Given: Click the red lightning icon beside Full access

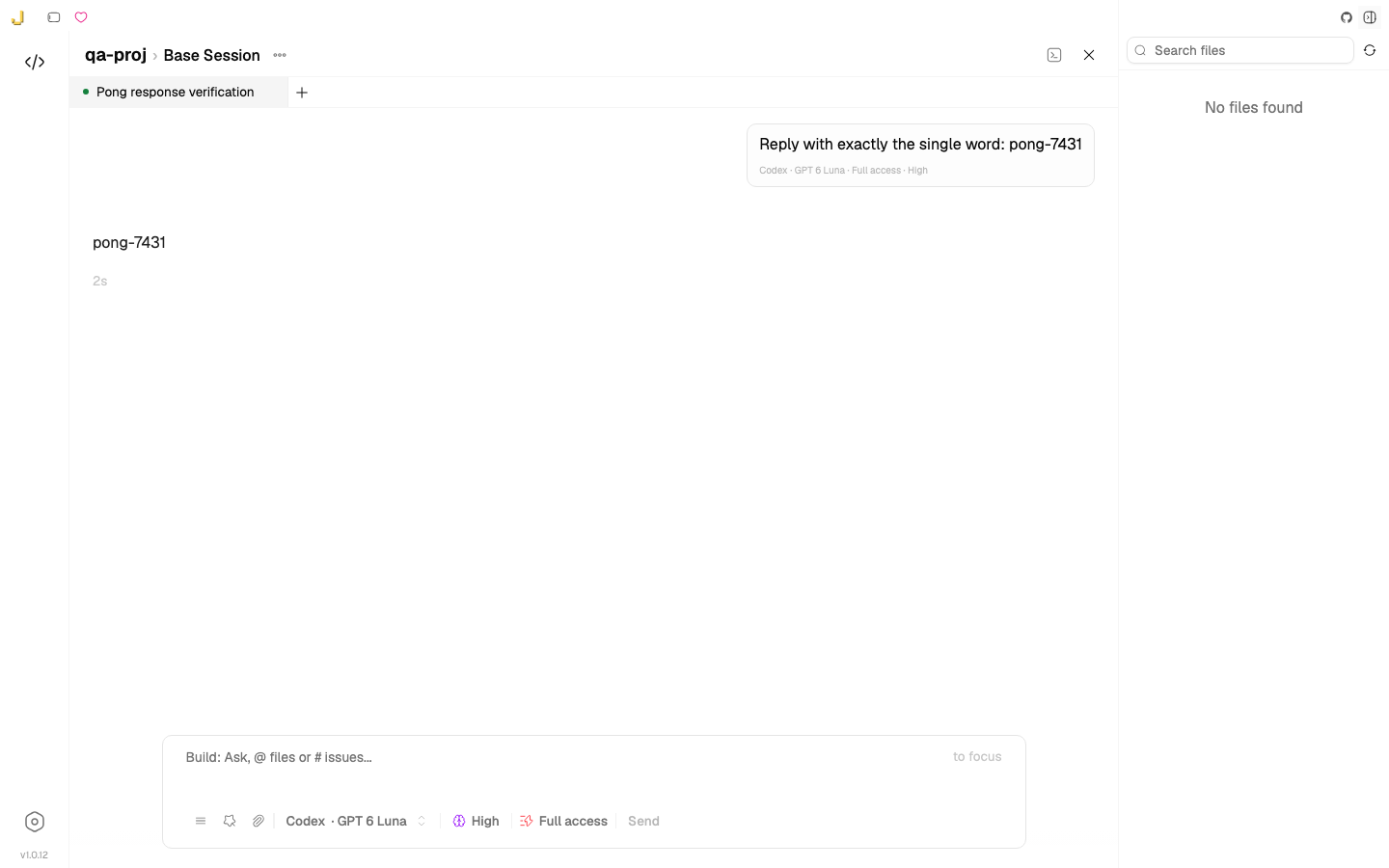Looking at the screenshot, I should tap(527, 821).
